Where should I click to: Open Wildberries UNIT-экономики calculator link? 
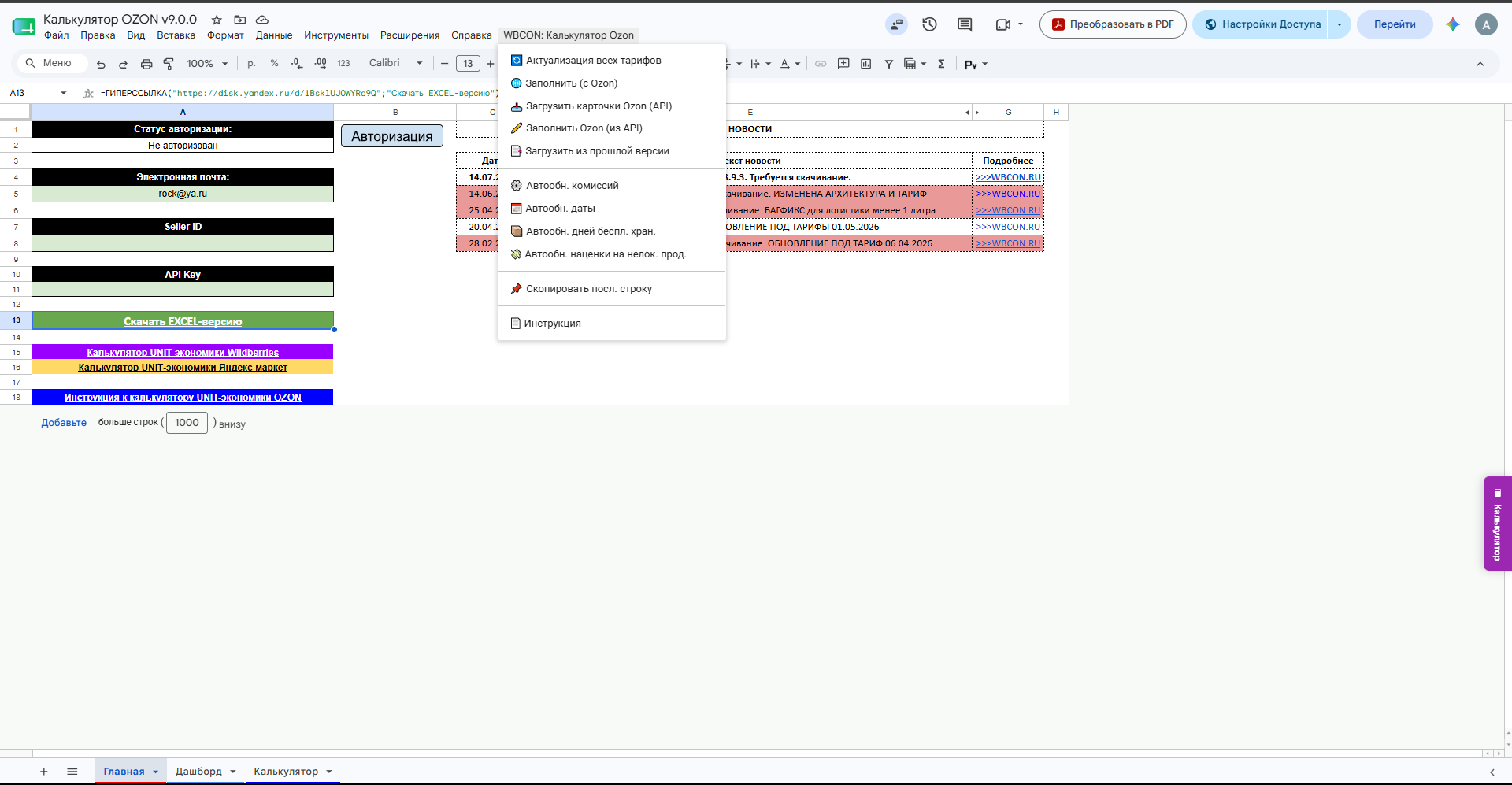click(183, 353)
